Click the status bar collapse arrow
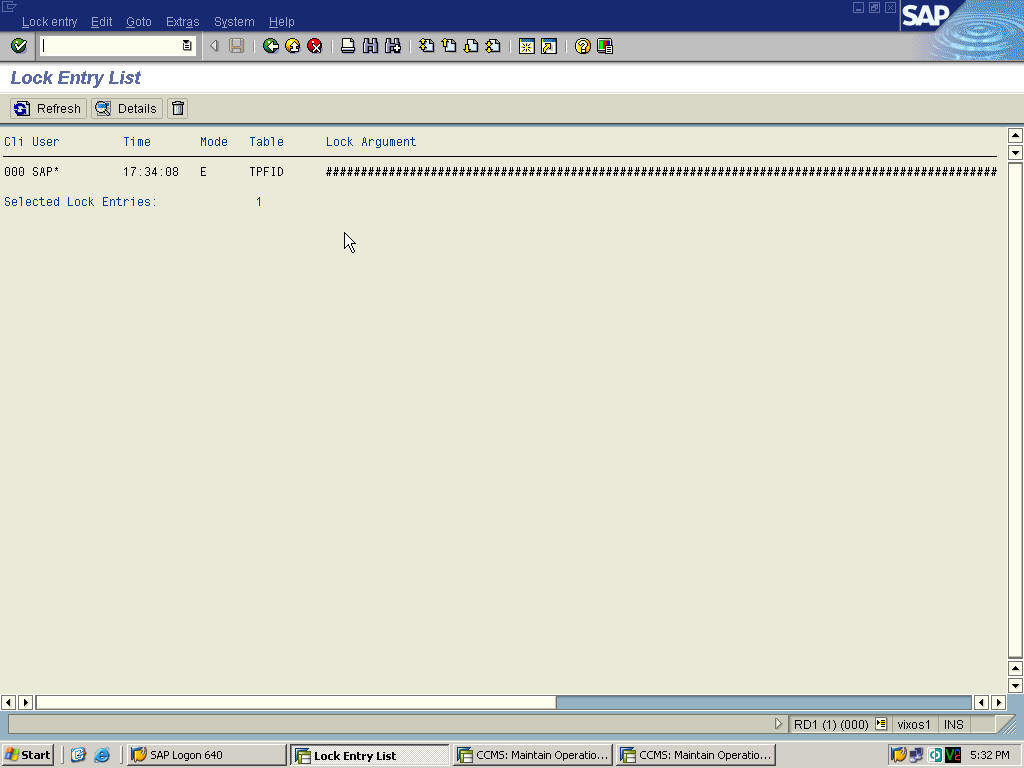 point(779,724)
